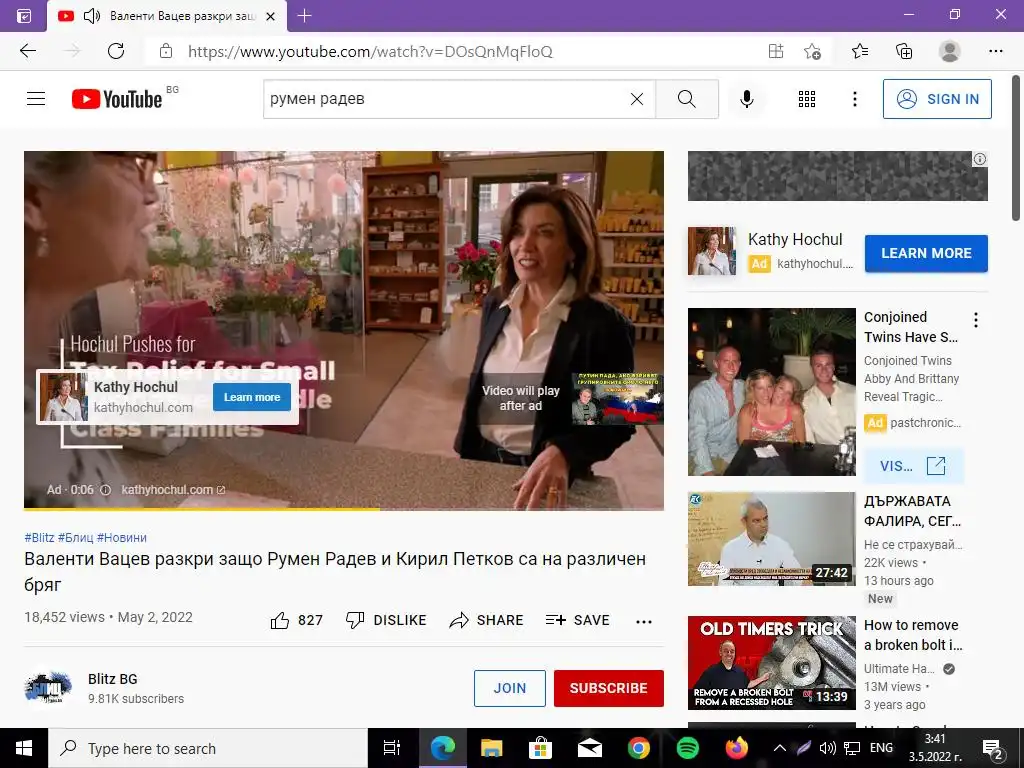The image size is (1024, 768).
Task: Add this page to favorites star-plus icon
Action: 812,51
